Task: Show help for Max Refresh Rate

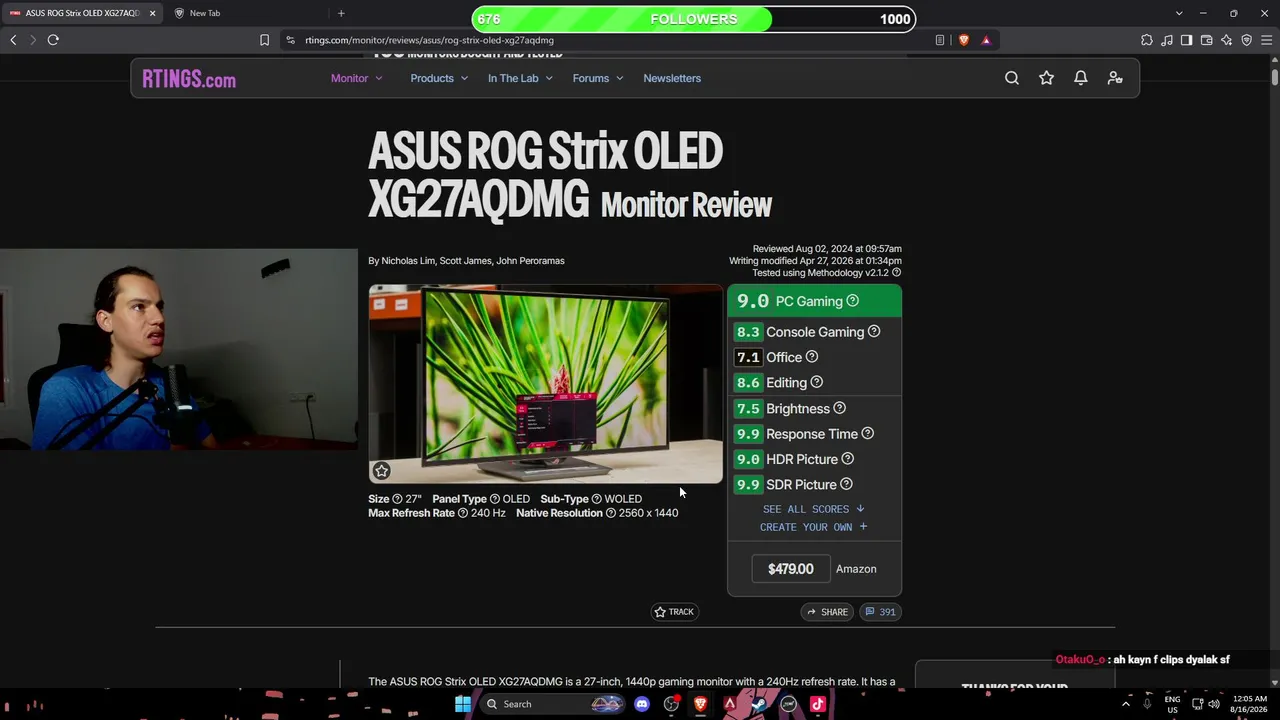Action: tap(463, 513)
